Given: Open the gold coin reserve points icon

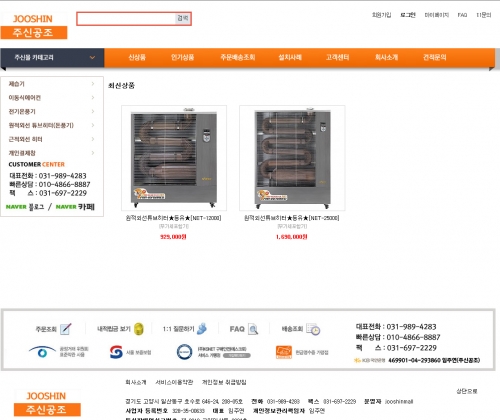Looking at the screenshot, I should (139, 329).
